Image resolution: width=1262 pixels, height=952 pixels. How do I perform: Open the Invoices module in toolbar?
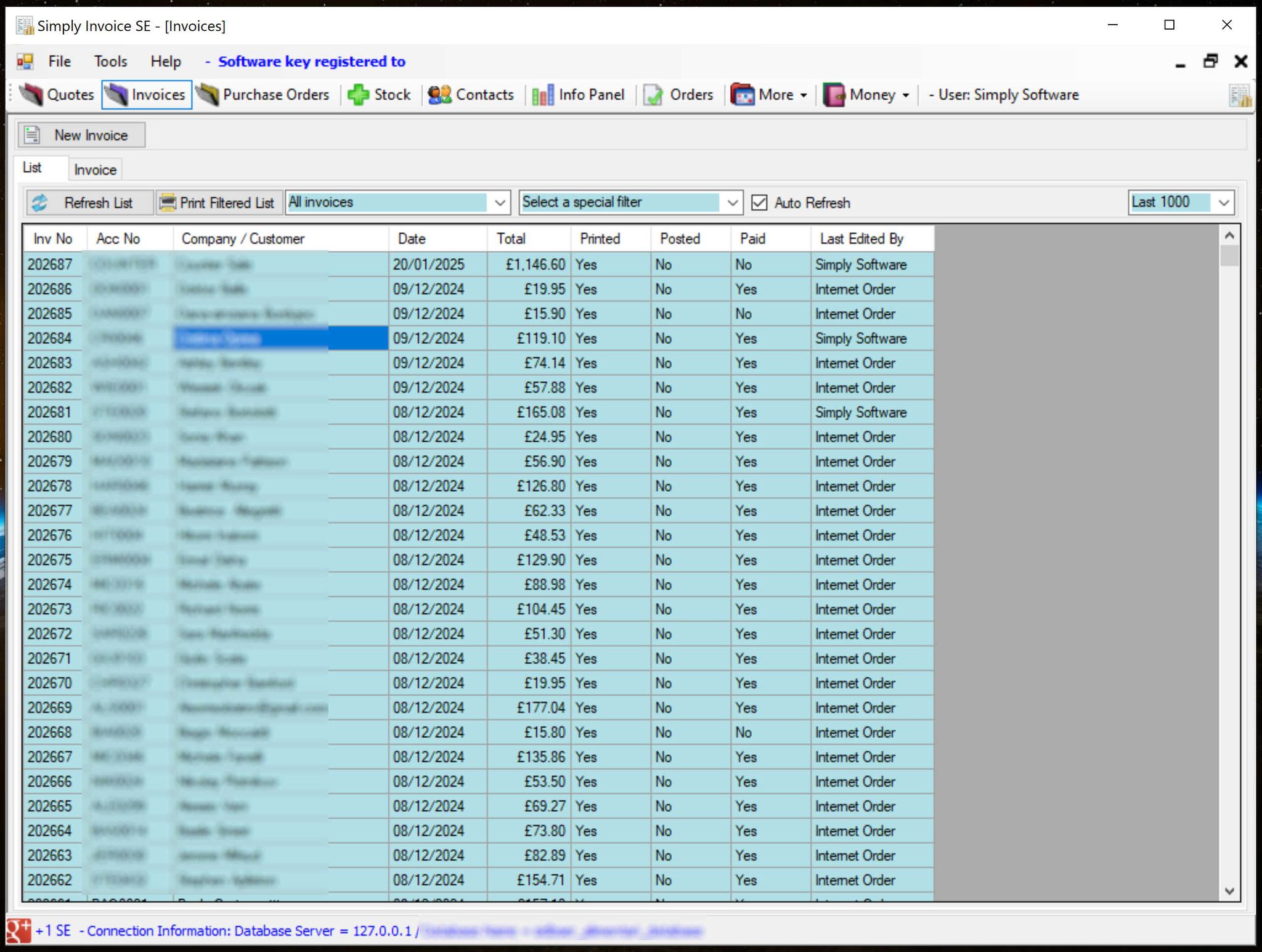pos(147,95)
